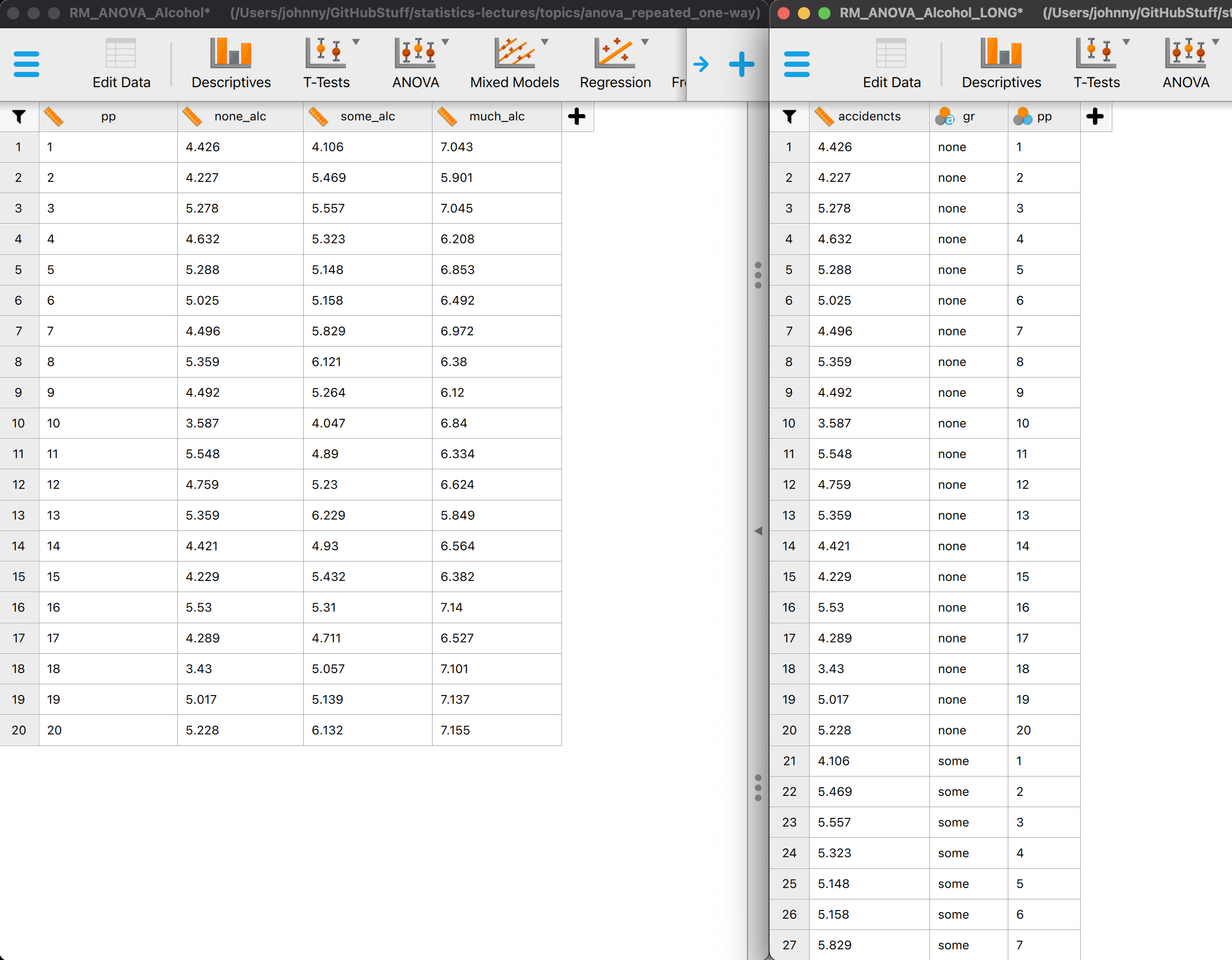Click filter funnel icon in right table
Image resolution: width=1232 pixels, height=960 pixels.
point(789,117)
